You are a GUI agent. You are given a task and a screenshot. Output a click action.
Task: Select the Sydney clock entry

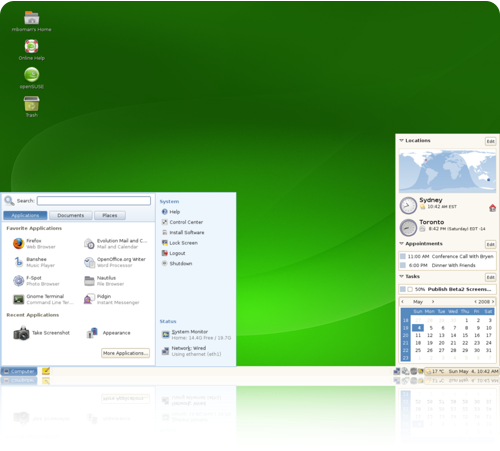(447, 205)
